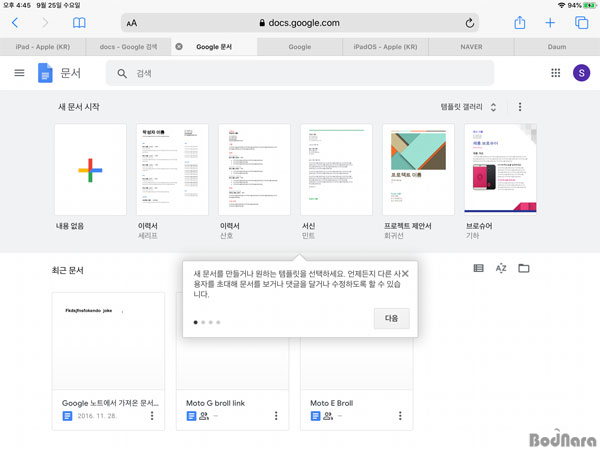The height and width of the screenshot is (450, 600).
Task: Open the S account avatar
Action: tap(581, 73)
